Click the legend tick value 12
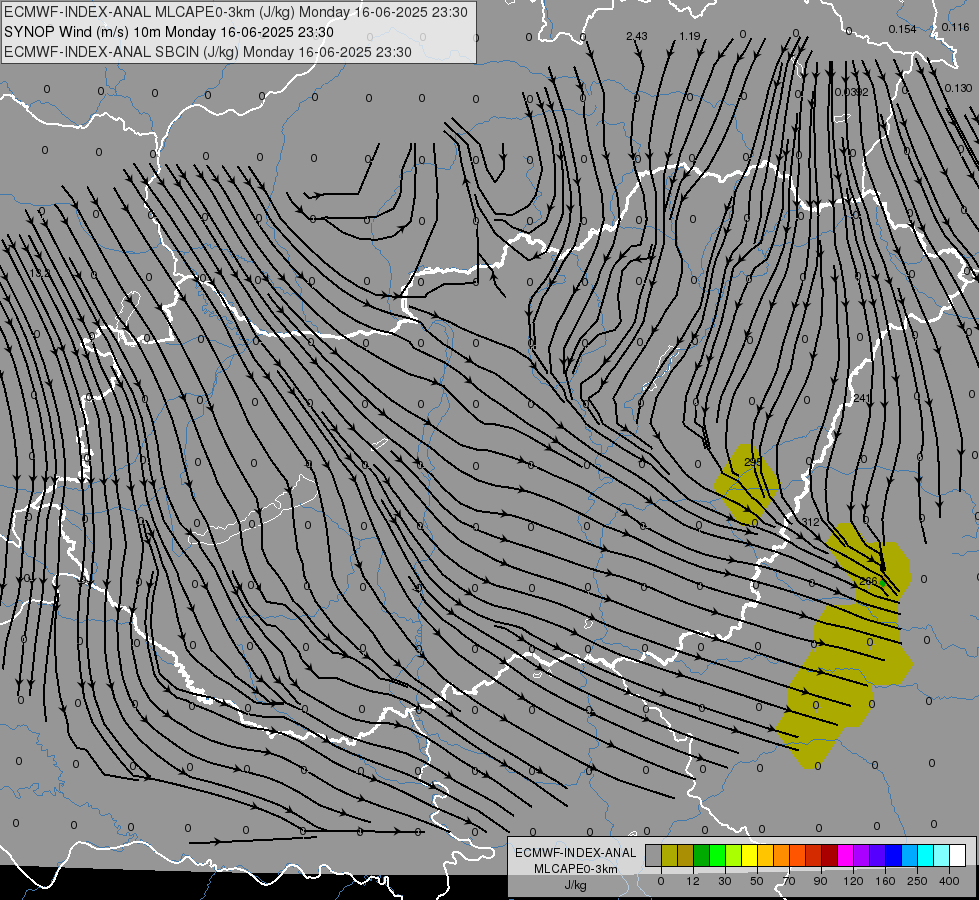 [x=693, y=881]
